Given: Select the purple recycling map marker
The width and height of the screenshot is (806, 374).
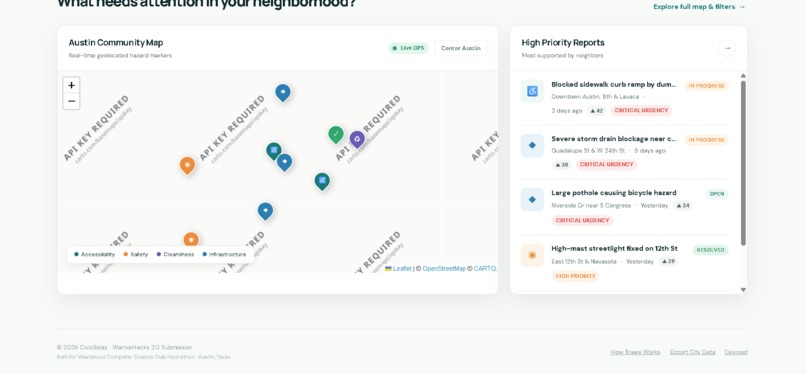Looking at the screenshot, I should (357, 139).
